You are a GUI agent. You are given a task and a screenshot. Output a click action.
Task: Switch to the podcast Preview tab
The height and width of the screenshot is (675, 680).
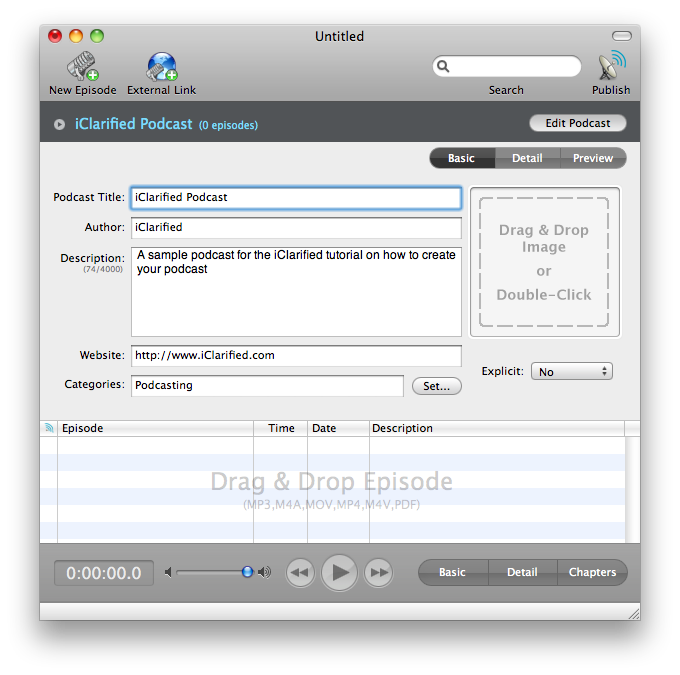tap(593, 158)
